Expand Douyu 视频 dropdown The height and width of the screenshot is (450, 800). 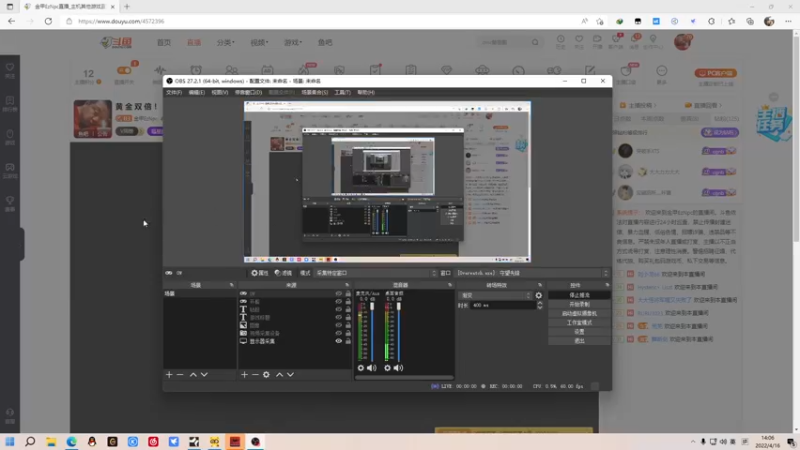point(259,42)
